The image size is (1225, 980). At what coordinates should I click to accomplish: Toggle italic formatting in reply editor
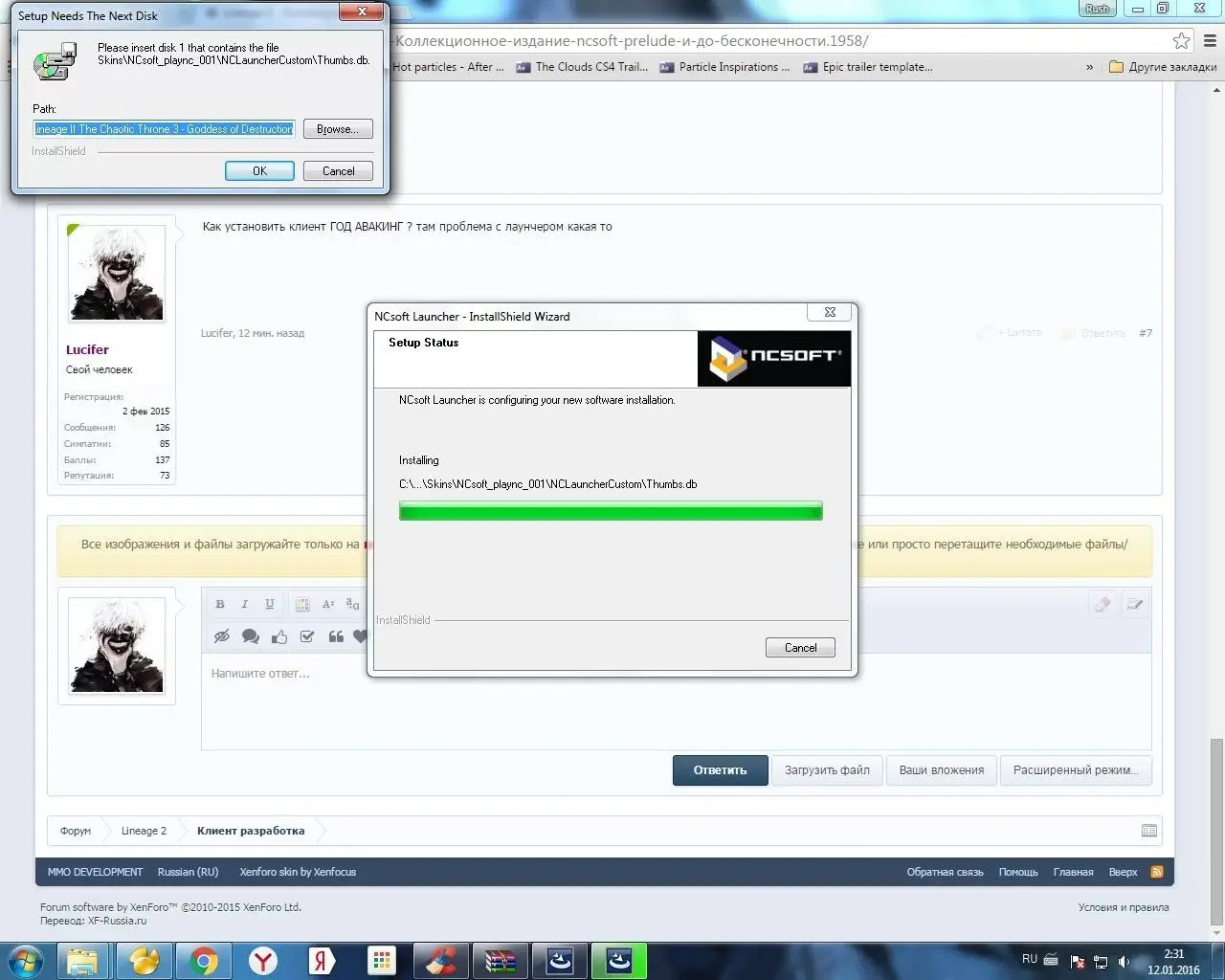point(245,604)
